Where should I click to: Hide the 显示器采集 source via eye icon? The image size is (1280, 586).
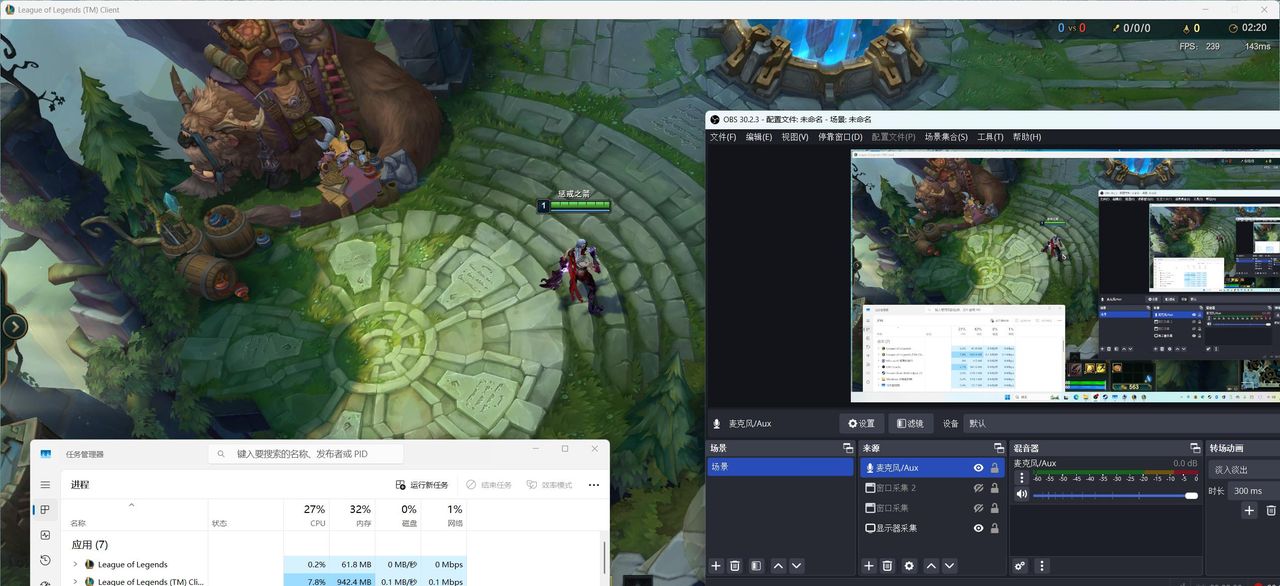pos(978,528)
